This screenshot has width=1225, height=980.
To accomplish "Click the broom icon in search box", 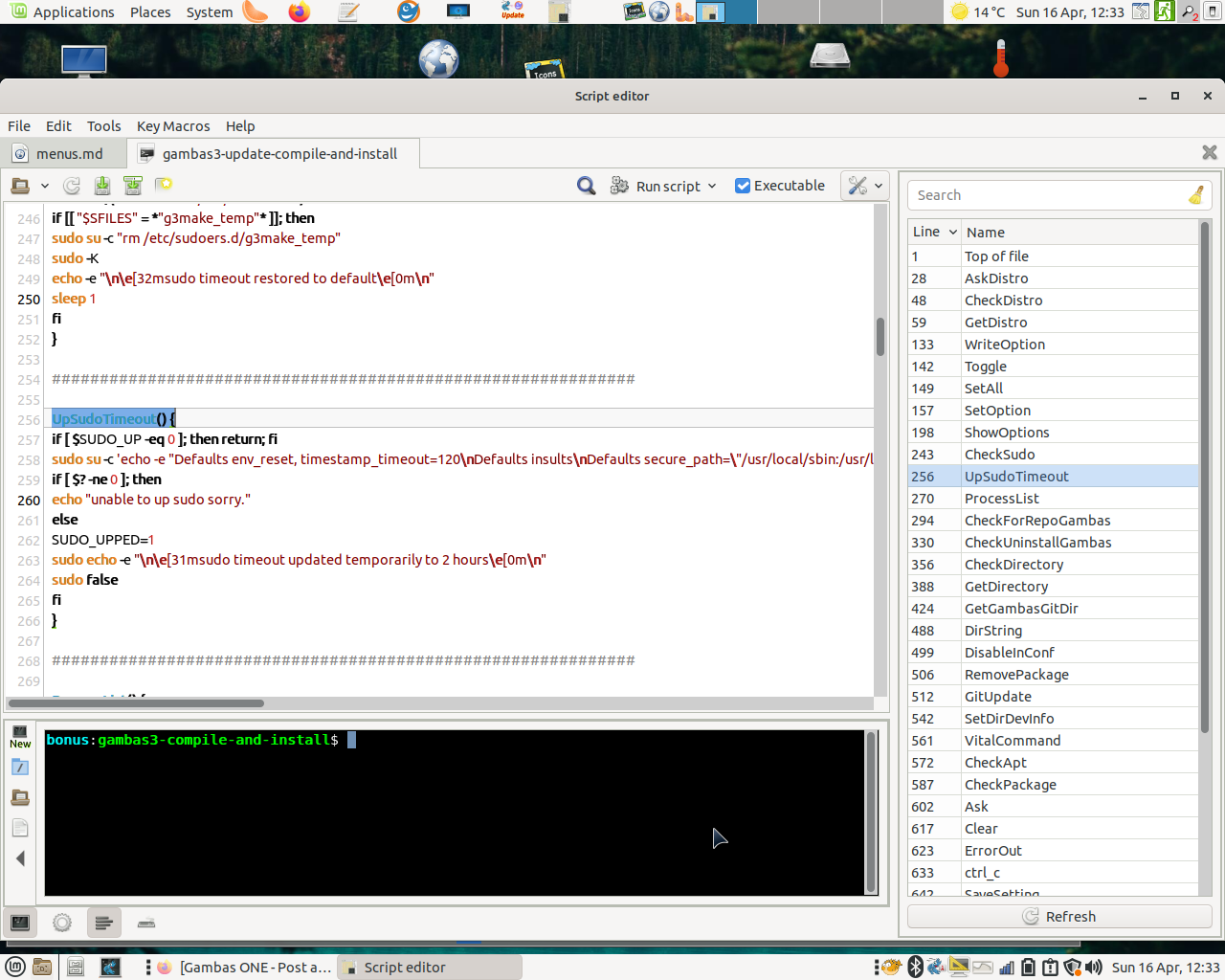I will [x=1196, y=195].
